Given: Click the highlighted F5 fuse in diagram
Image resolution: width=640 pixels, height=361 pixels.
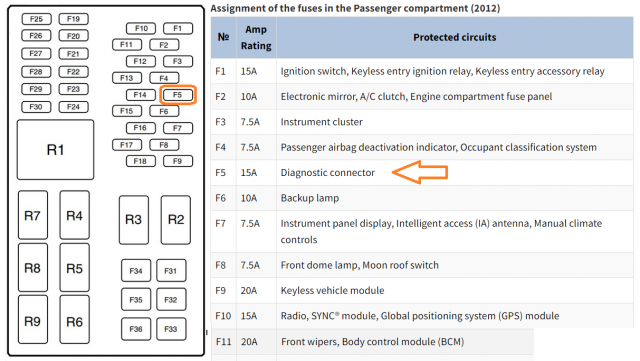Looking at the screenshot, I should 178,95.
